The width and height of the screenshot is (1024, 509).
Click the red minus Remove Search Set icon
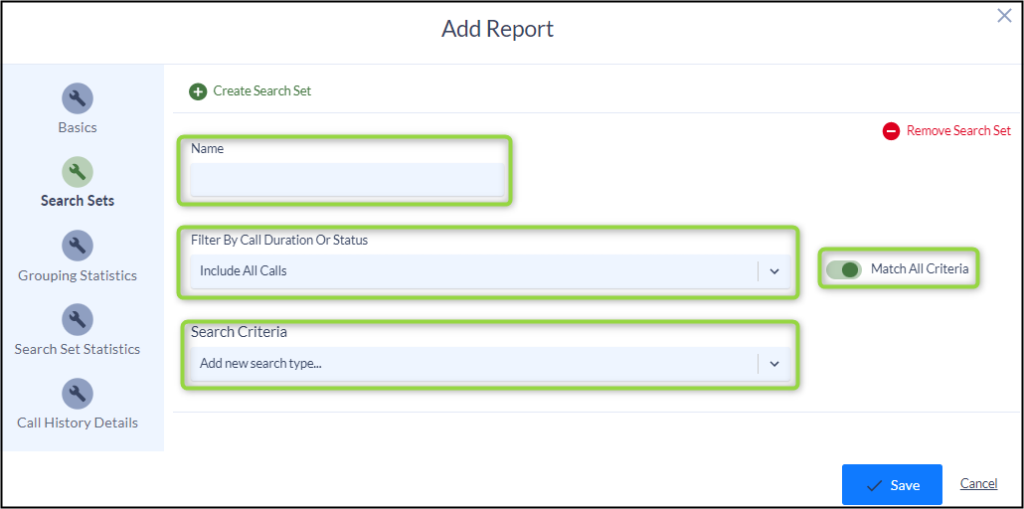click(x=891, y=131)
